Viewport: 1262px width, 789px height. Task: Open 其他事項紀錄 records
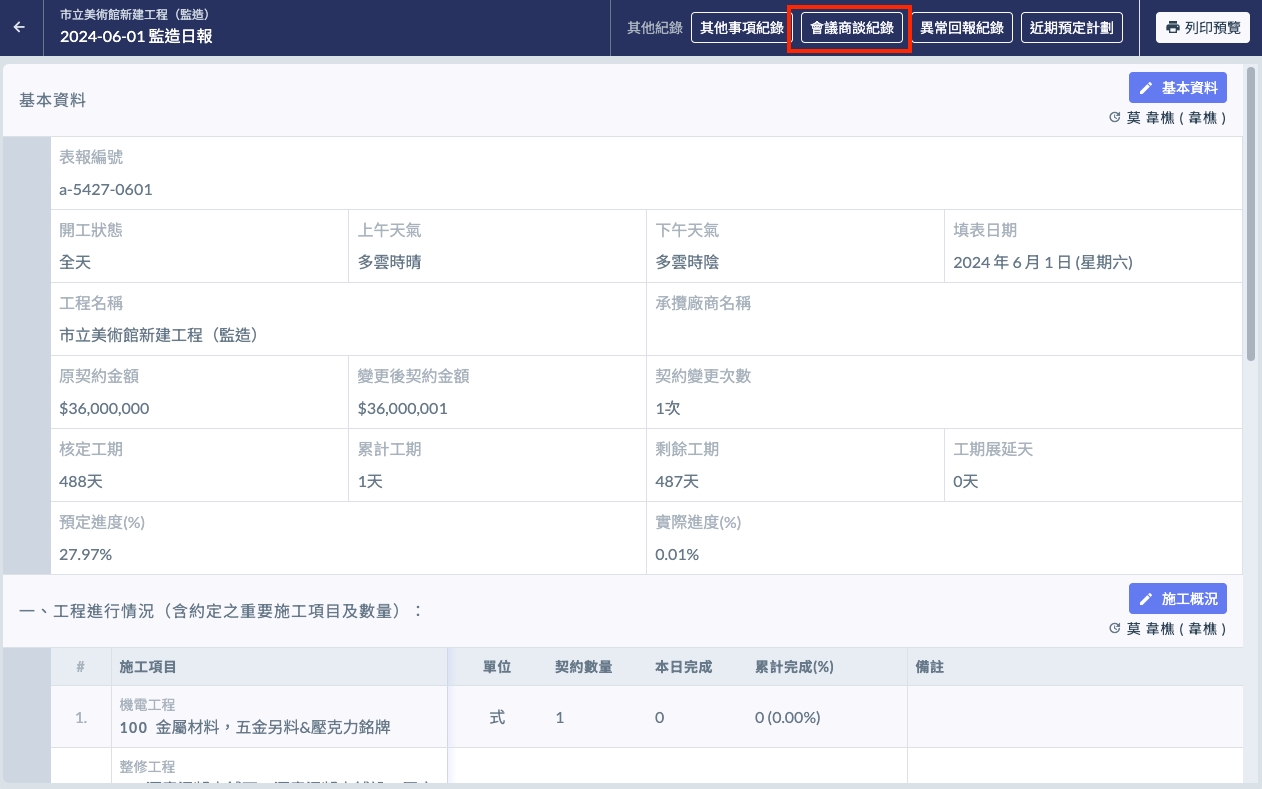pos(741,27)
